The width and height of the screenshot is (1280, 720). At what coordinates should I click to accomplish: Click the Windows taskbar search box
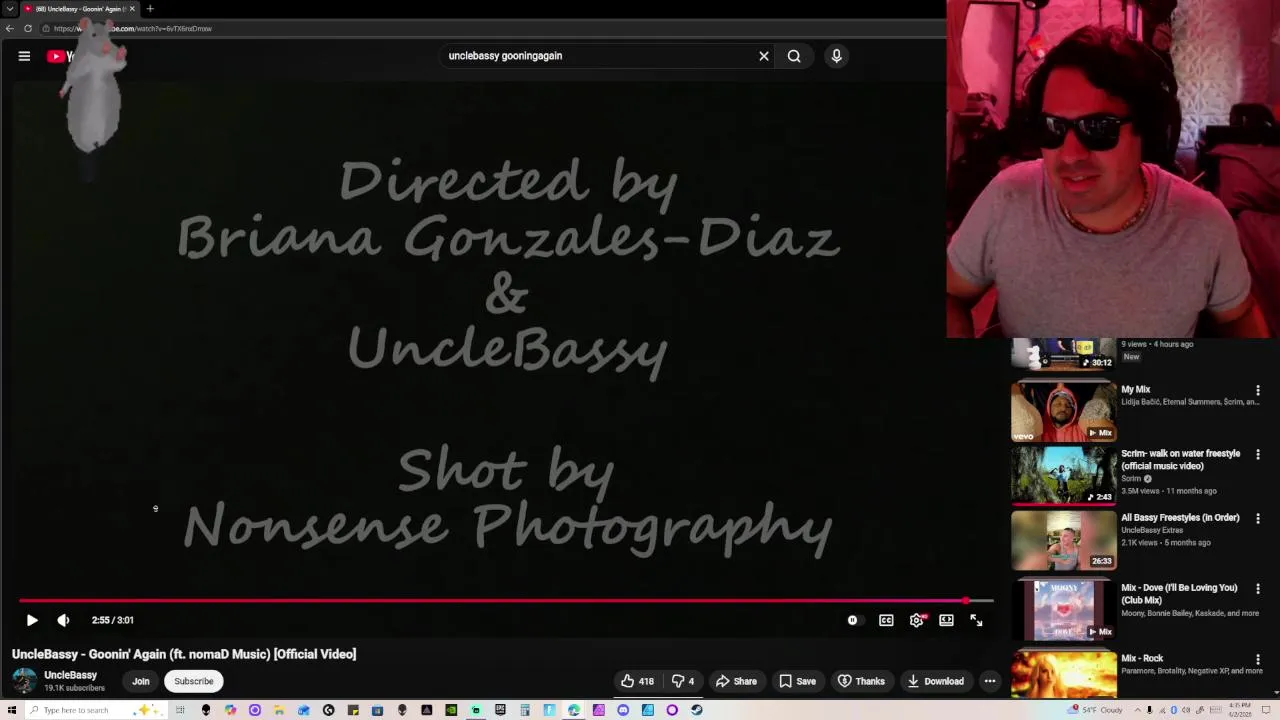tap(95, 710)
